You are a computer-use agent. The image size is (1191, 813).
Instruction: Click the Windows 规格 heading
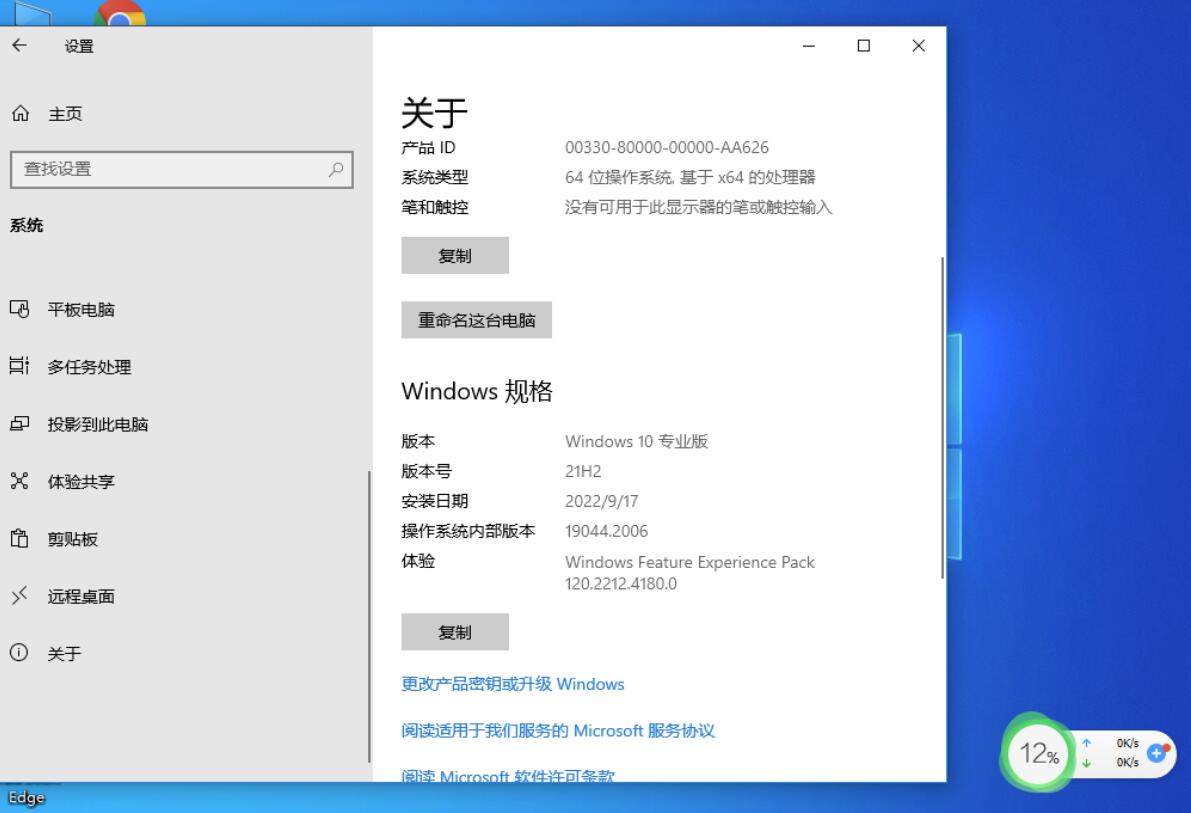point(477,391)
